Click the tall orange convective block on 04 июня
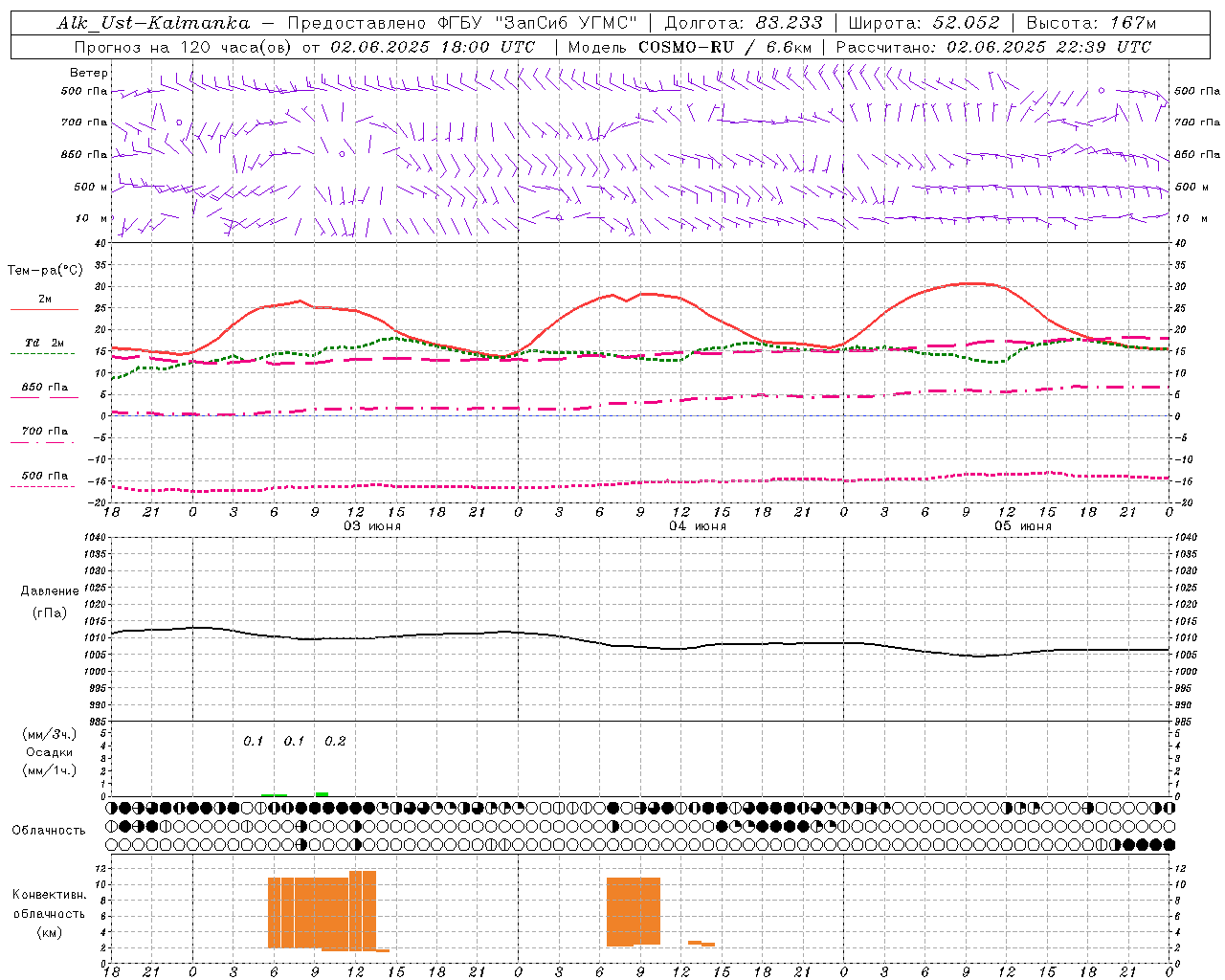The width and height of the screenshot is (1225, 980). (634, 912)
